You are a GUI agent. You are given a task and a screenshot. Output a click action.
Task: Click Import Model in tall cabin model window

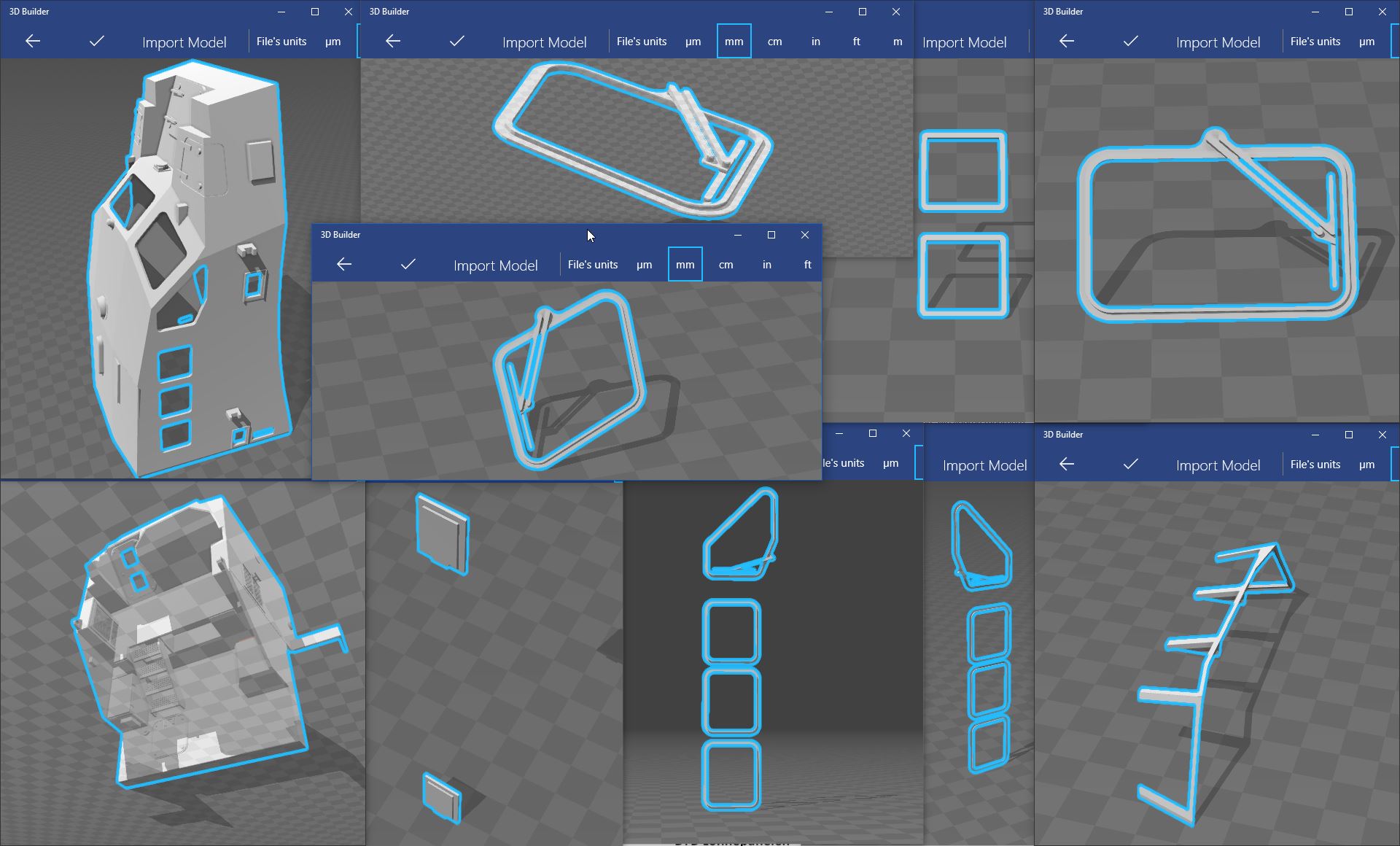tap(184, 42)
